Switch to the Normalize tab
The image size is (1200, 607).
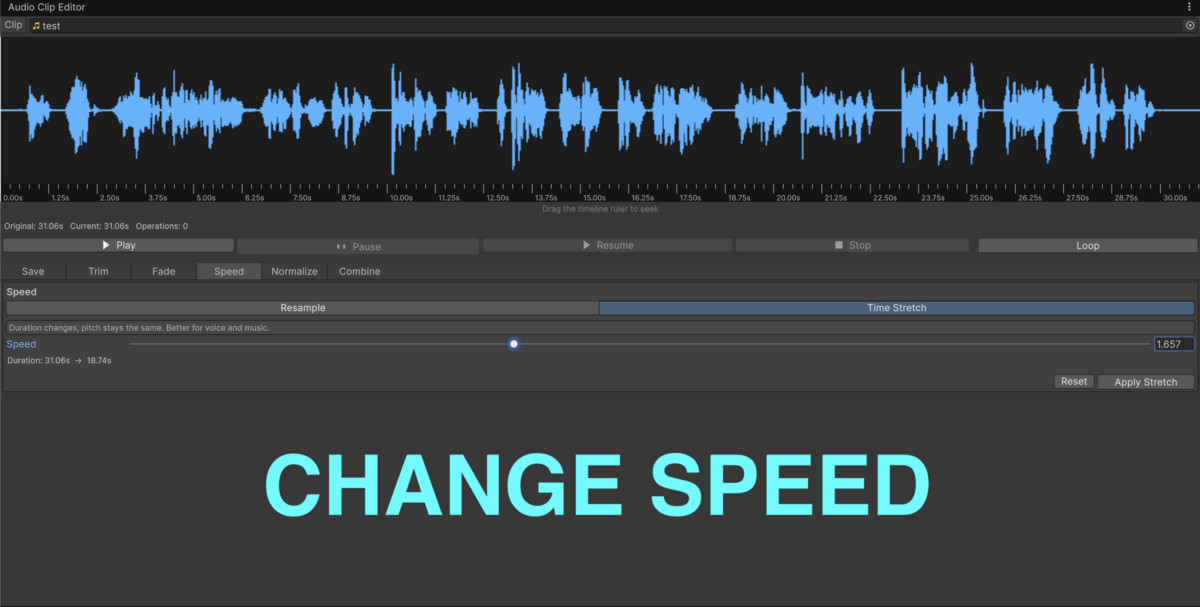point(294,271)
